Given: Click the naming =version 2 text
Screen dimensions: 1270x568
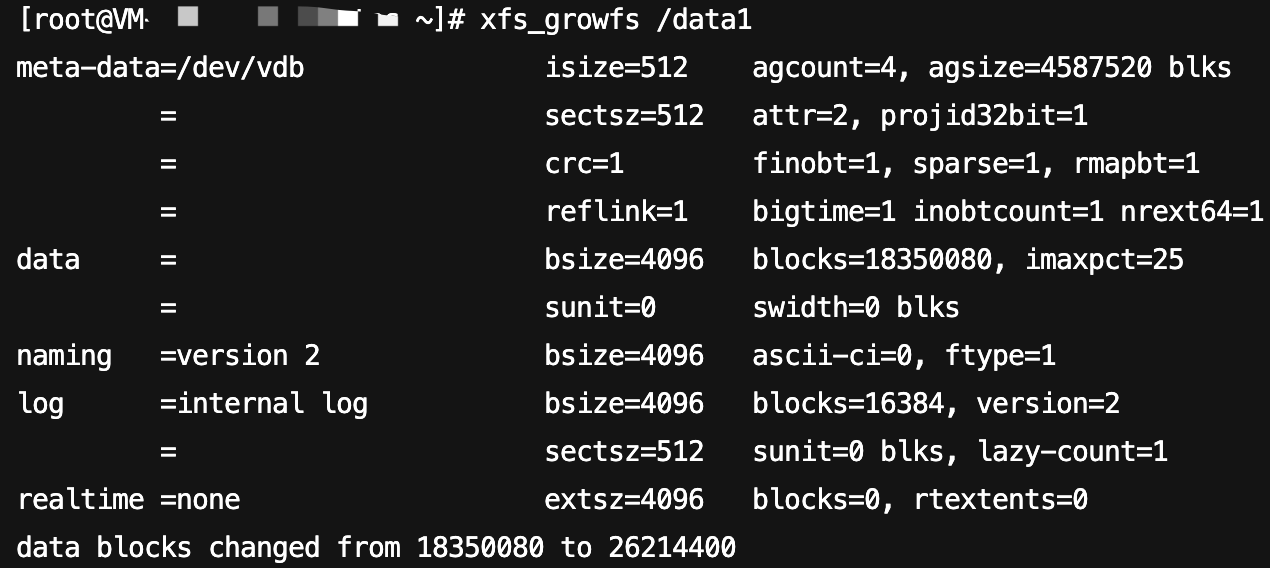Looking at the screenshot, I should pyautogui.click(x=168, y=356).
